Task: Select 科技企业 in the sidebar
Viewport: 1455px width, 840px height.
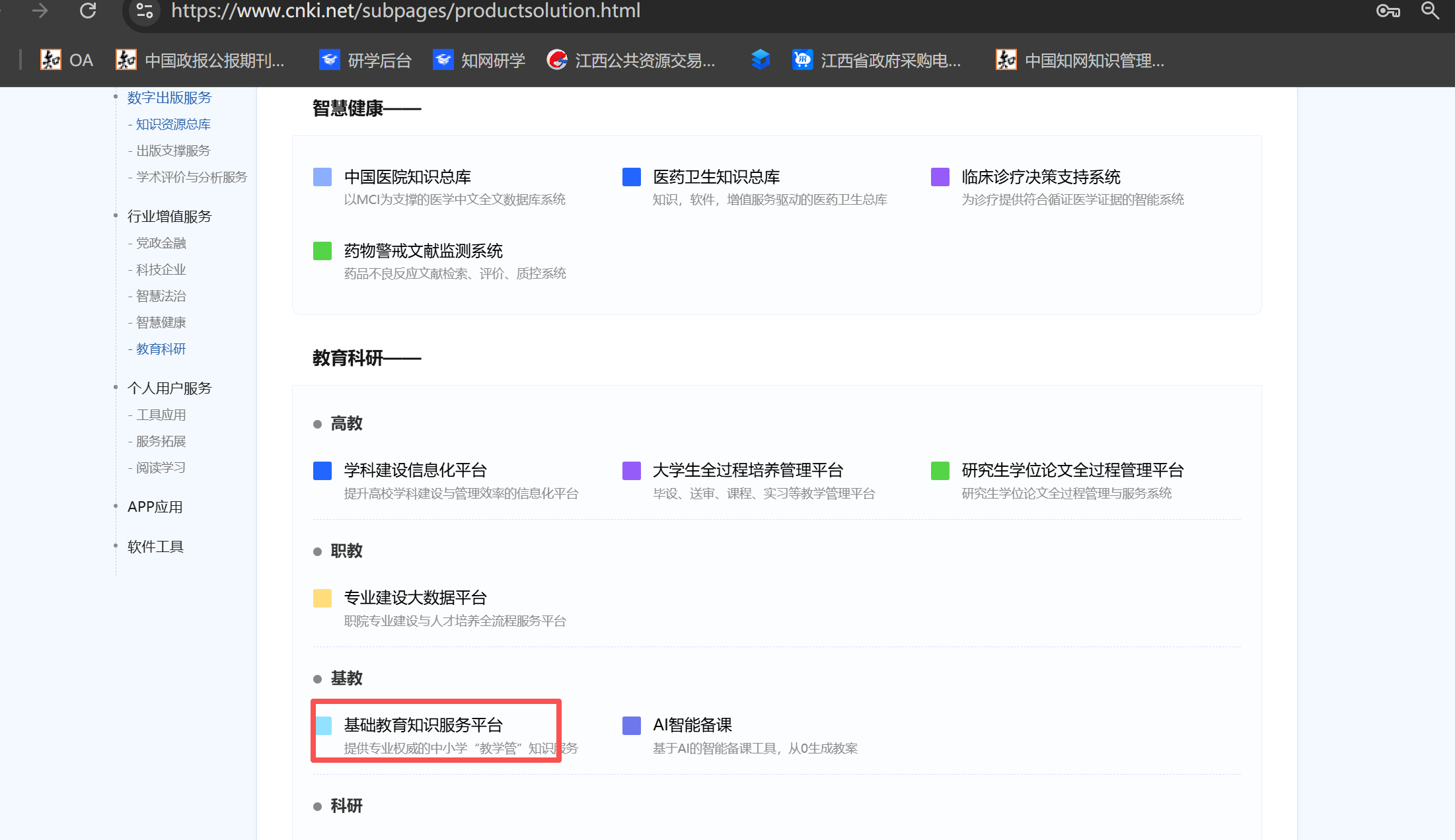Action: [161, 269]
